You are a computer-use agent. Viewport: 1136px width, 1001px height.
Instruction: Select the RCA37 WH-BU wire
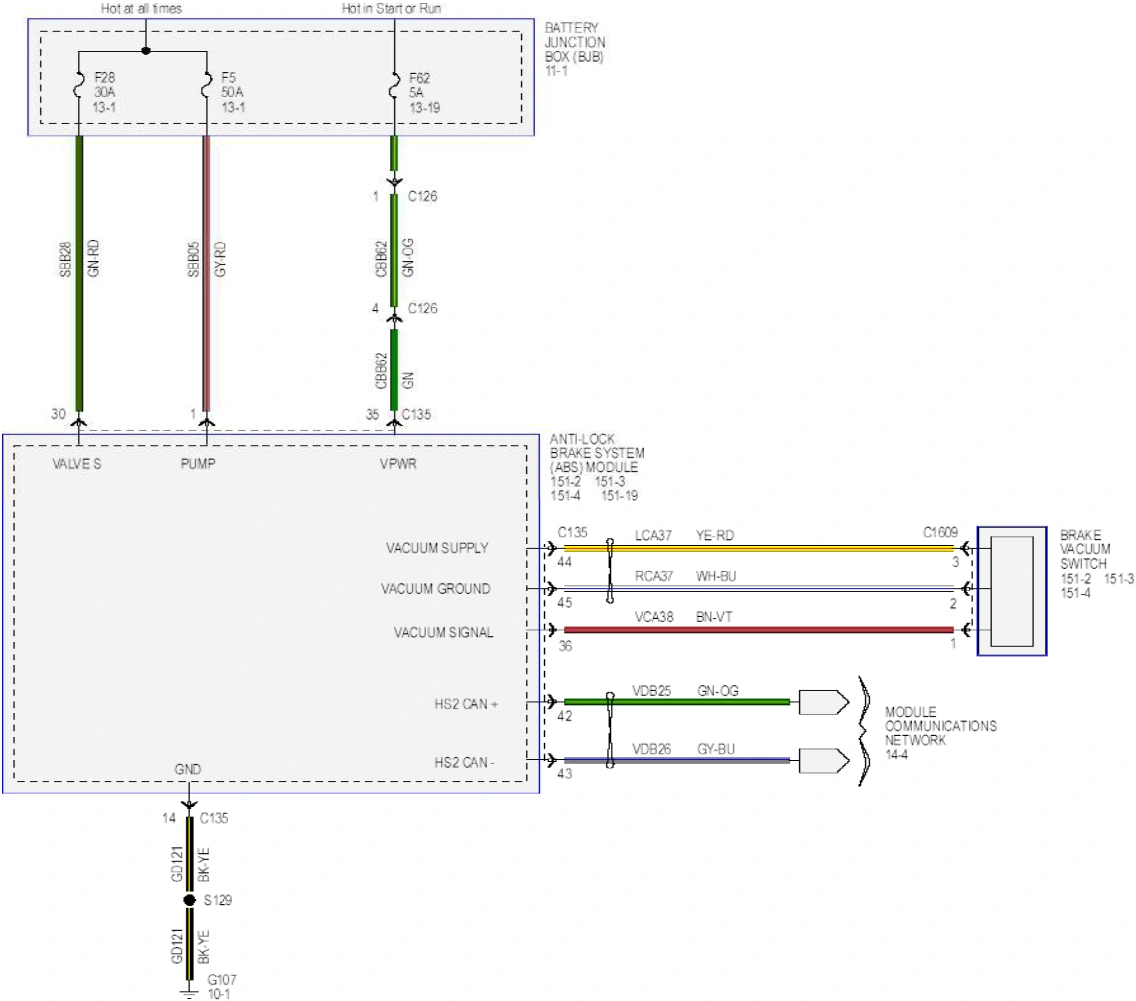[x=759, y=588]
